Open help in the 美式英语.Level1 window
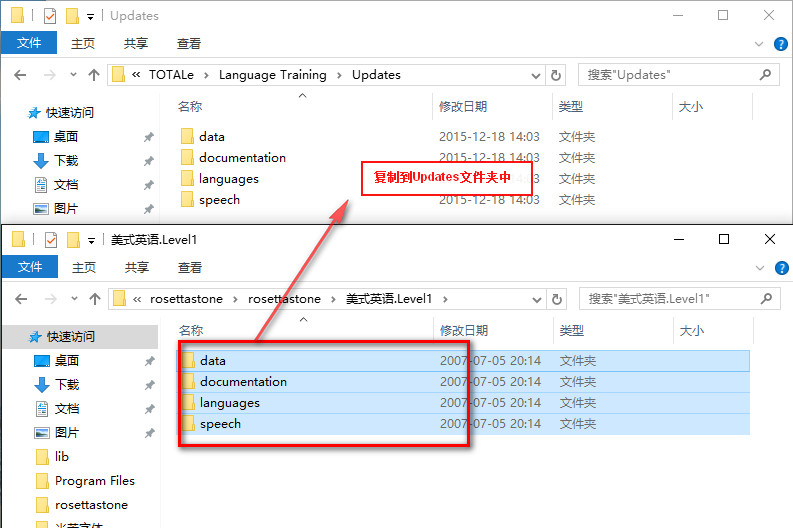This screenshot has width=793, height=528. click(782, 268)
